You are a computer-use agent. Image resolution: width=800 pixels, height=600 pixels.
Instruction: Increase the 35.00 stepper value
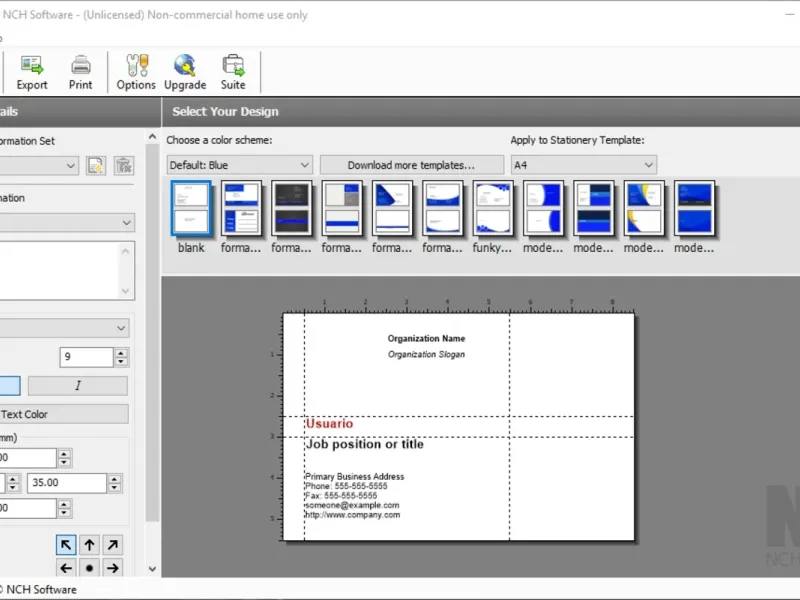click(114, 478)
